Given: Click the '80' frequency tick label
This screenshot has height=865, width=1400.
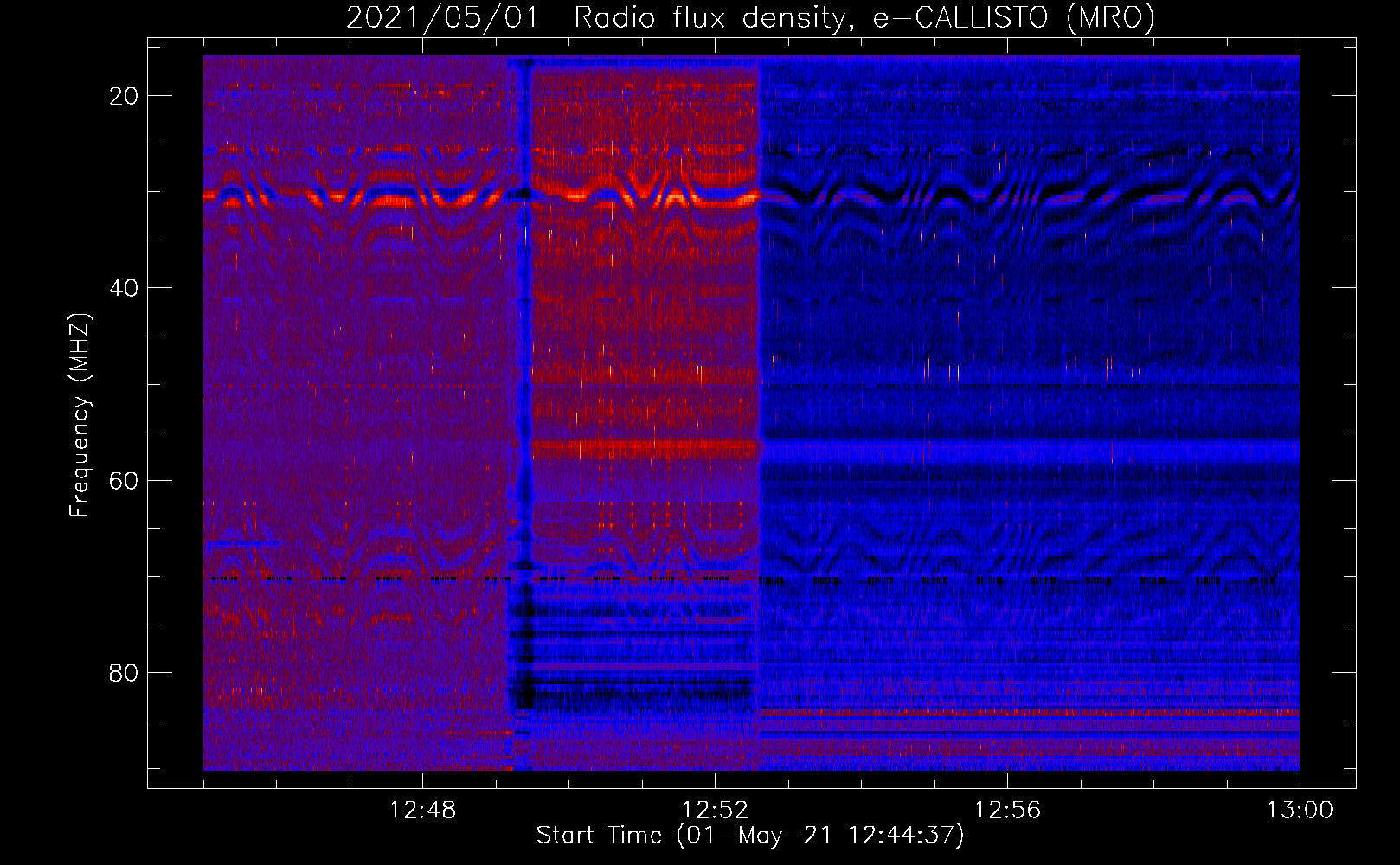Looking at the screenshot, I should click(x=124, y=673).
